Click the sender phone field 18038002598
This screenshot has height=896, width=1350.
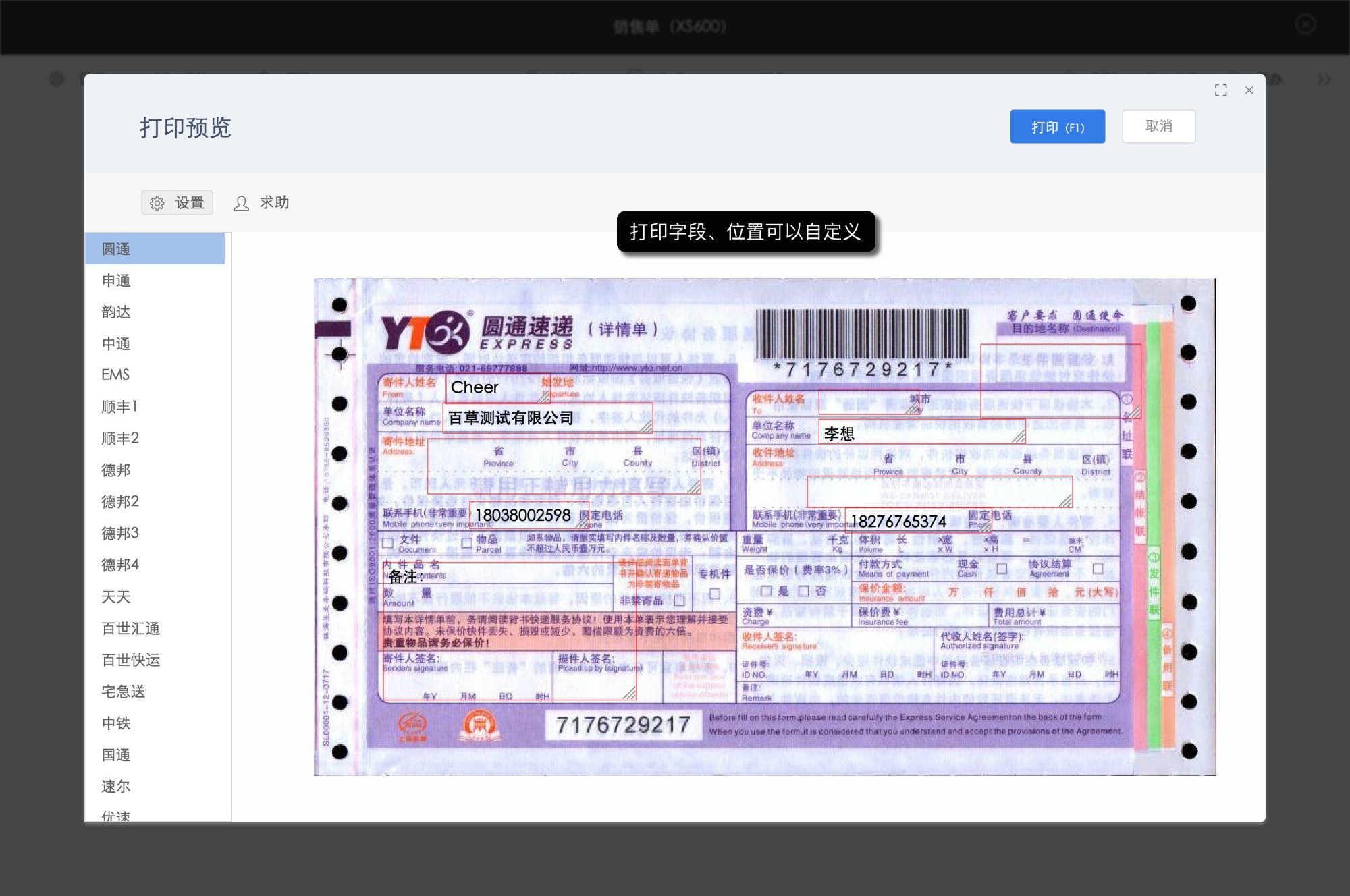[x=529, y=515]
